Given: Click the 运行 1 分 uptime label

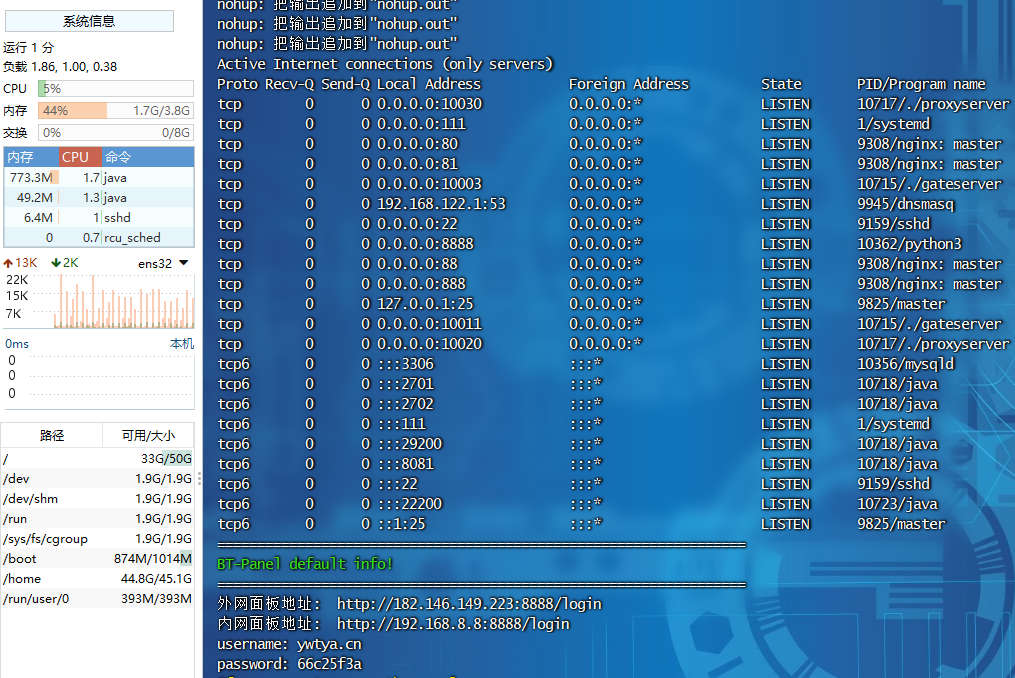Looking at the screenshot, I should pos(28,47).
